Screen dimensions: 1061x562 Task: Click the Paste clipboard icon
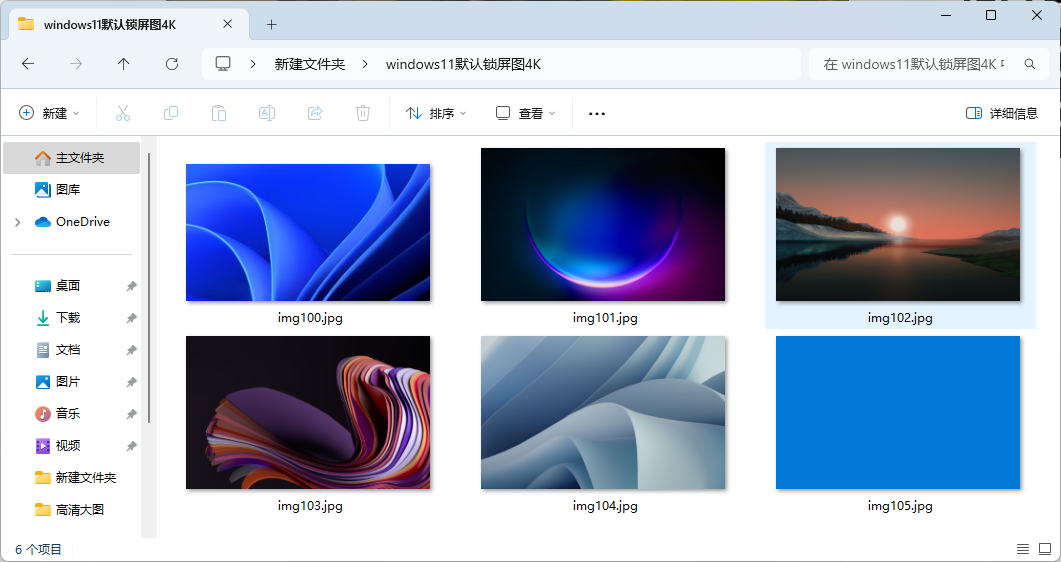click(219, 113)
